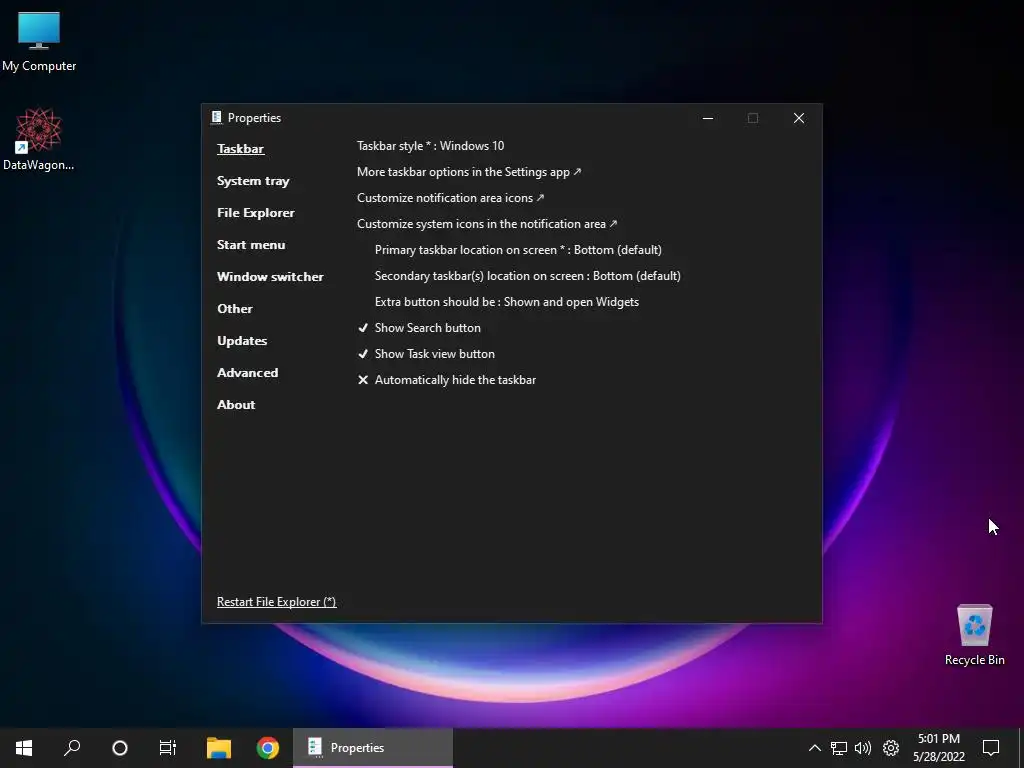The height and width of the screenshot is (768, 1024).
Task: Show hidden system tray icons chevron
Action: coord(814,748)
